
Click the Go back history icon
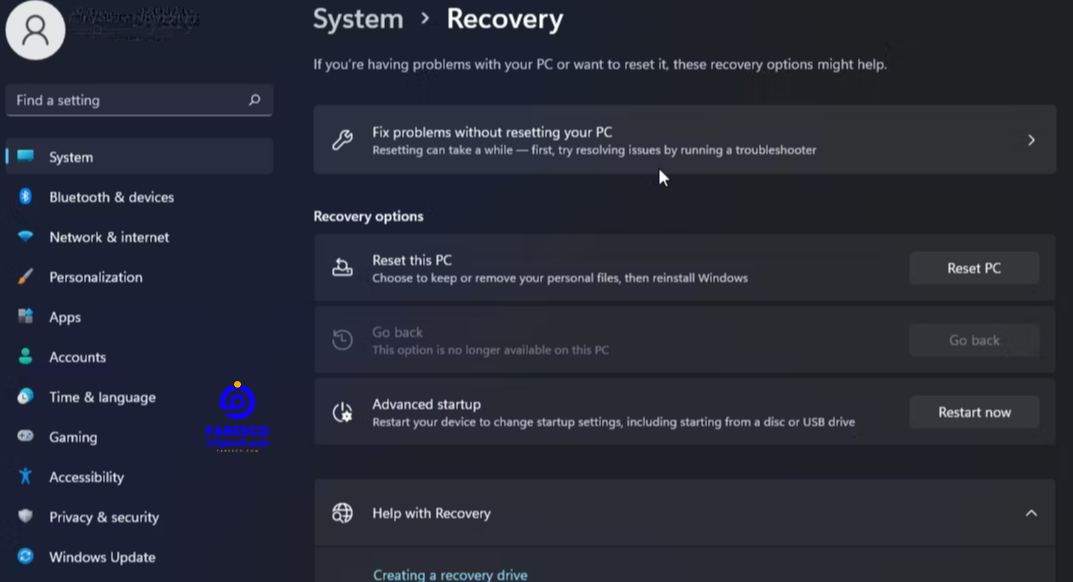342,340
